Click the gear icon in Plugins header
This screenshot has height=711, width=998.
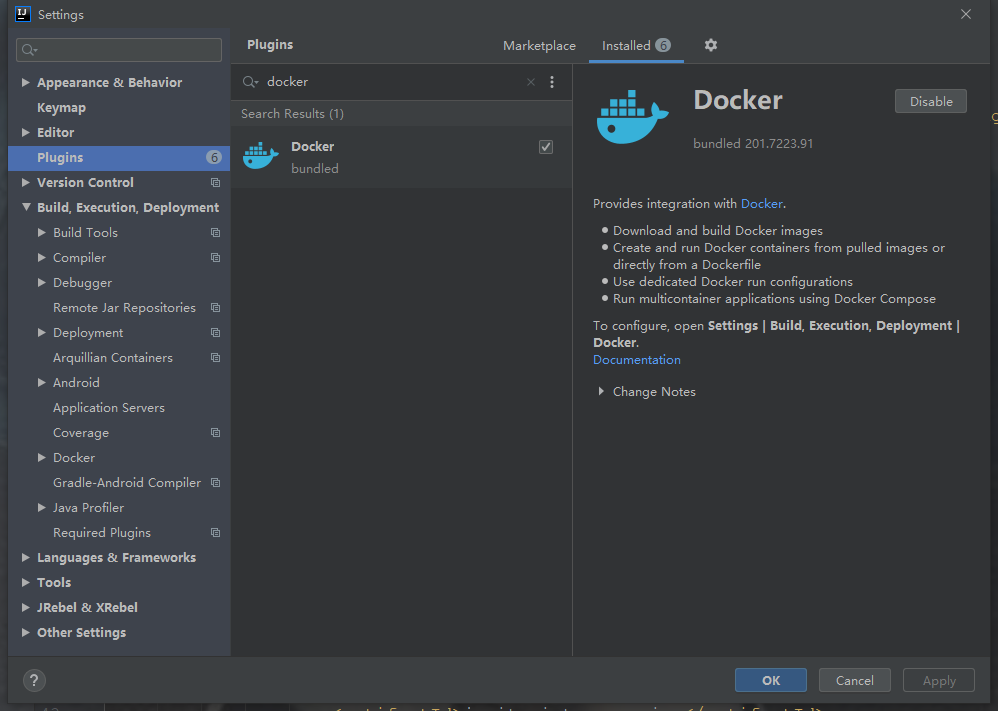pyautogui.click(x=711, y=45)
